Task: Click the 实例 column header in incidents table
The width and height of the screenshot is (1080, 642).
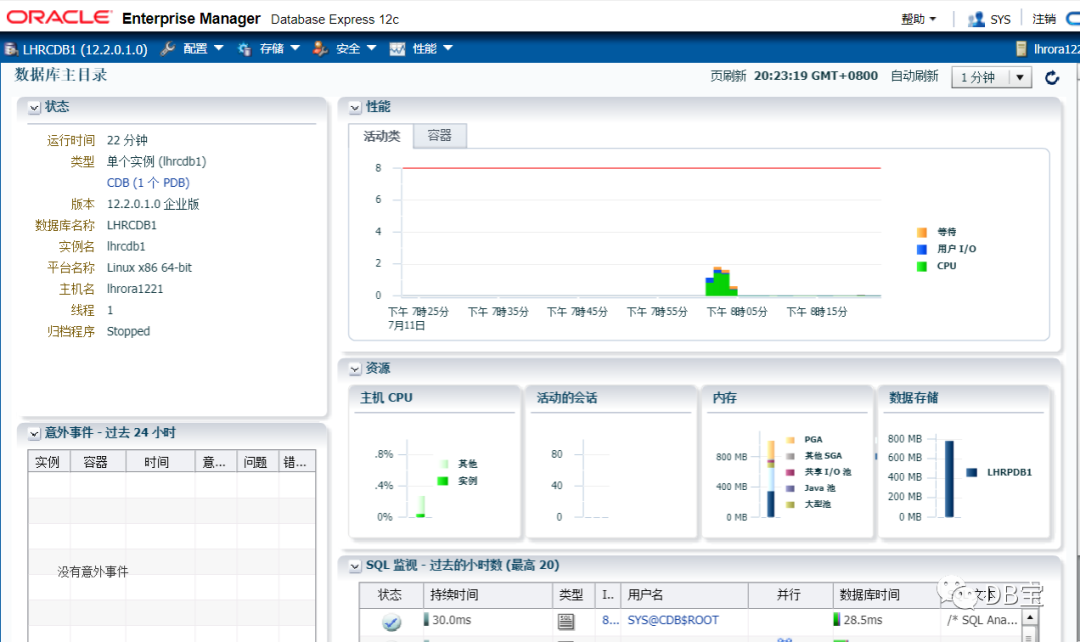Action: (x=49, y=462)
